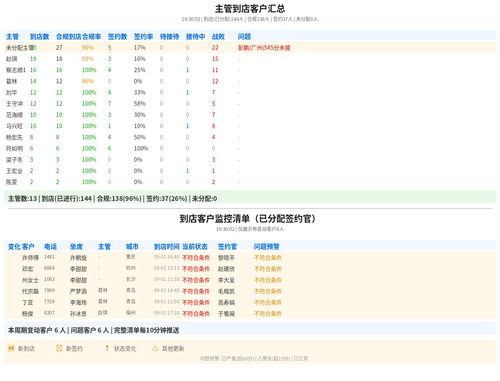
Task: Click the 合规到店 column header
Action: click(x=69, y=37)
